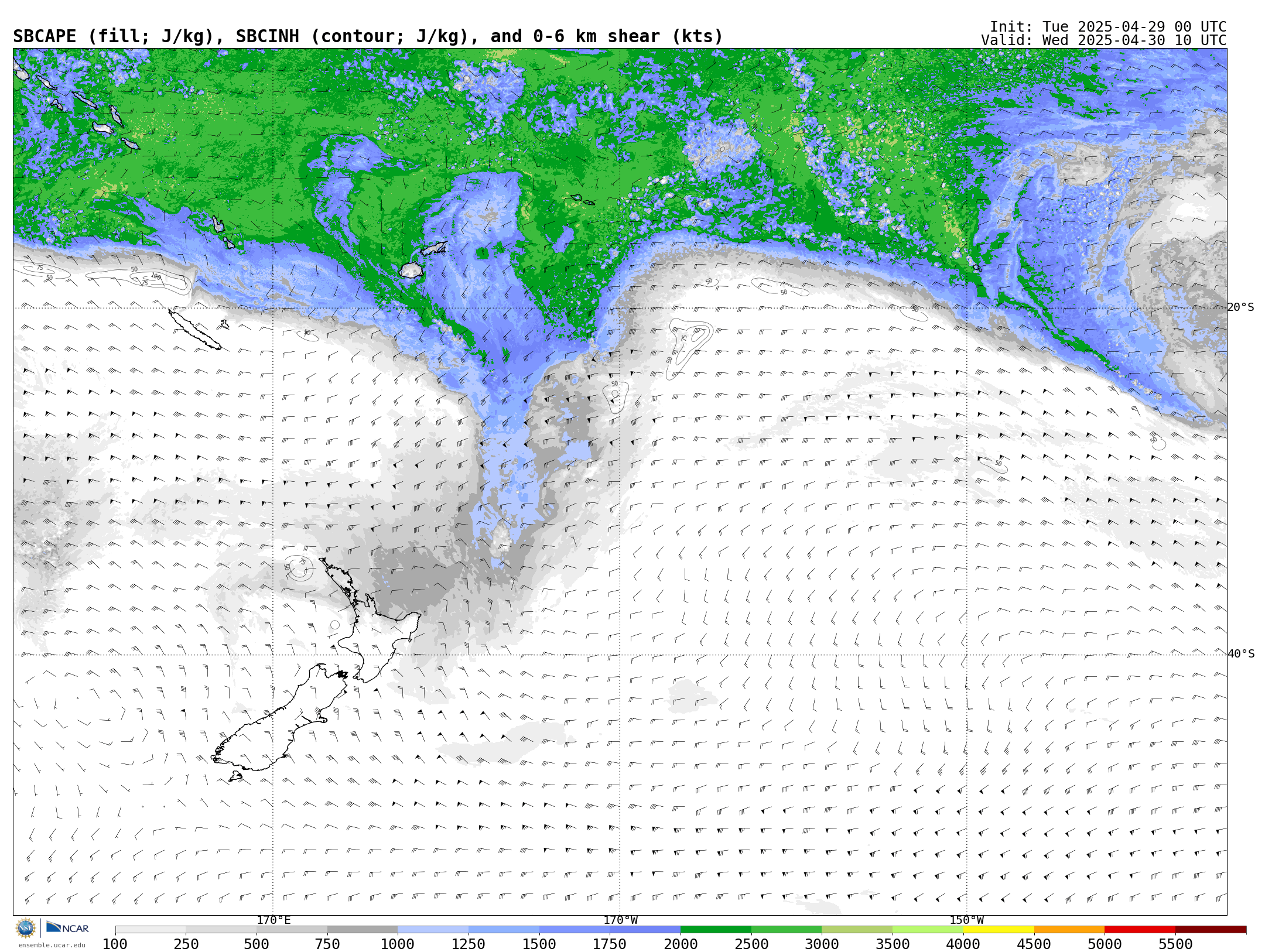Click the 170°W longitude label

(620, 920)
